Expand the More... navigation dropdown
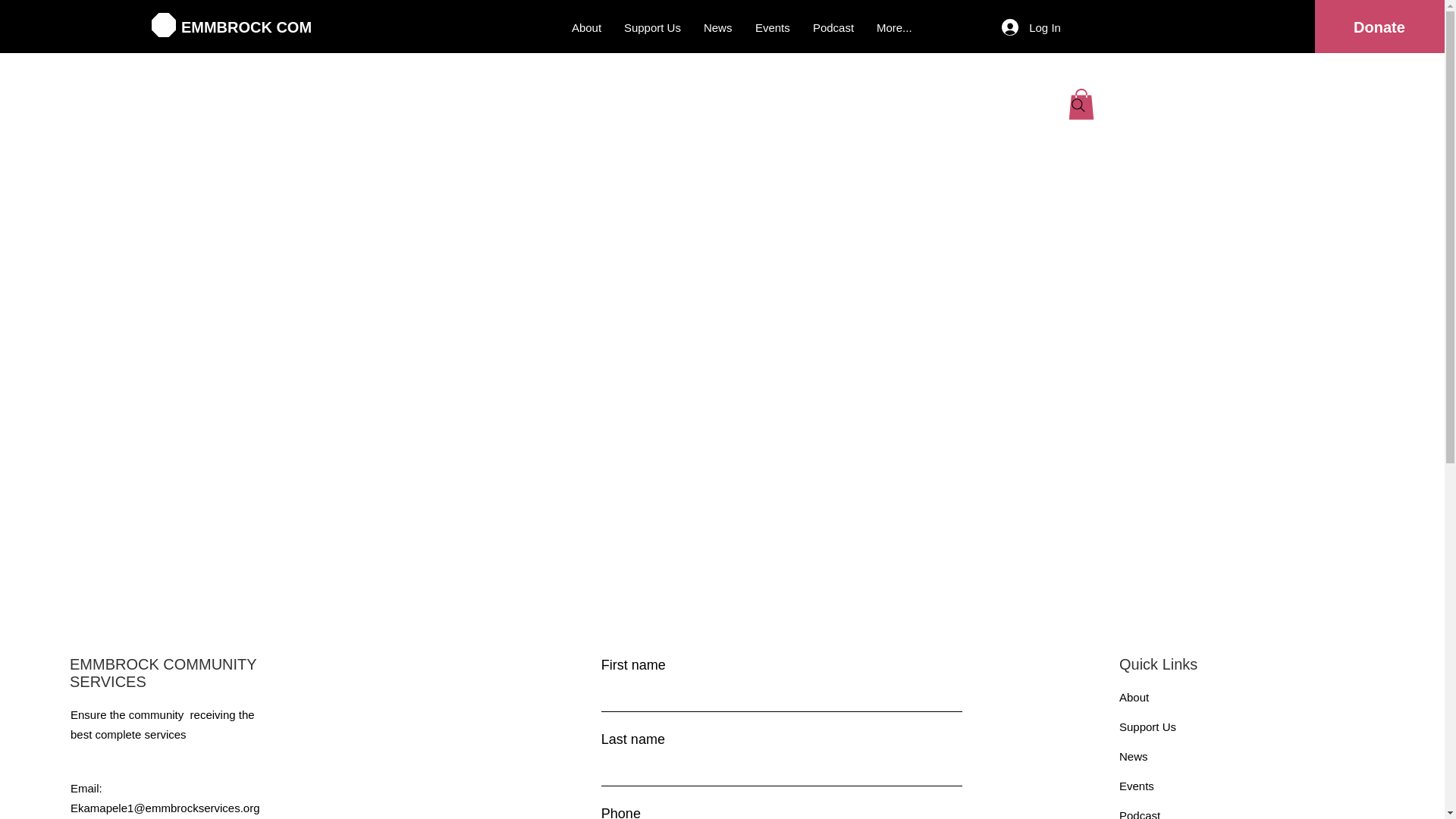Screen dimensions: 1456x819 pyautogui.click(x=894, y=28)
